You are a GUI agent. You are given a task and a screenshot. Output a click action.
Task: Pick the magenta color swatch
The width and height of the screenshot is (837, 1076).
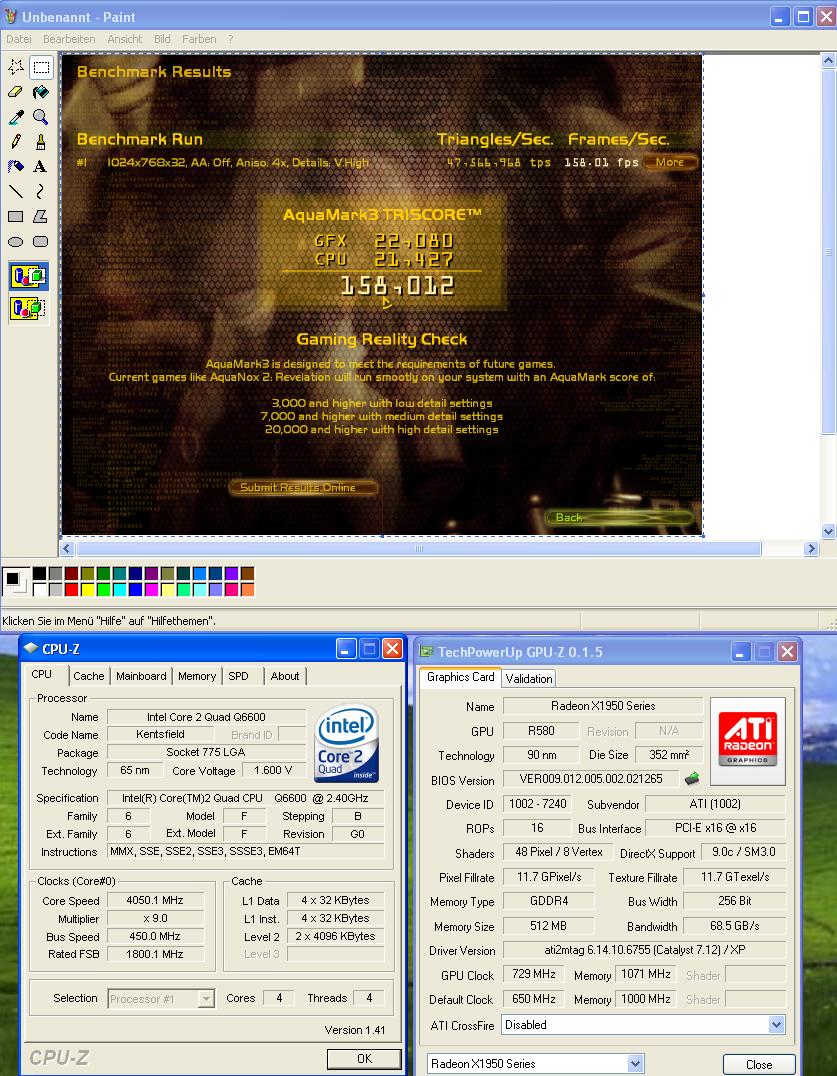click(x=151, y=589)
